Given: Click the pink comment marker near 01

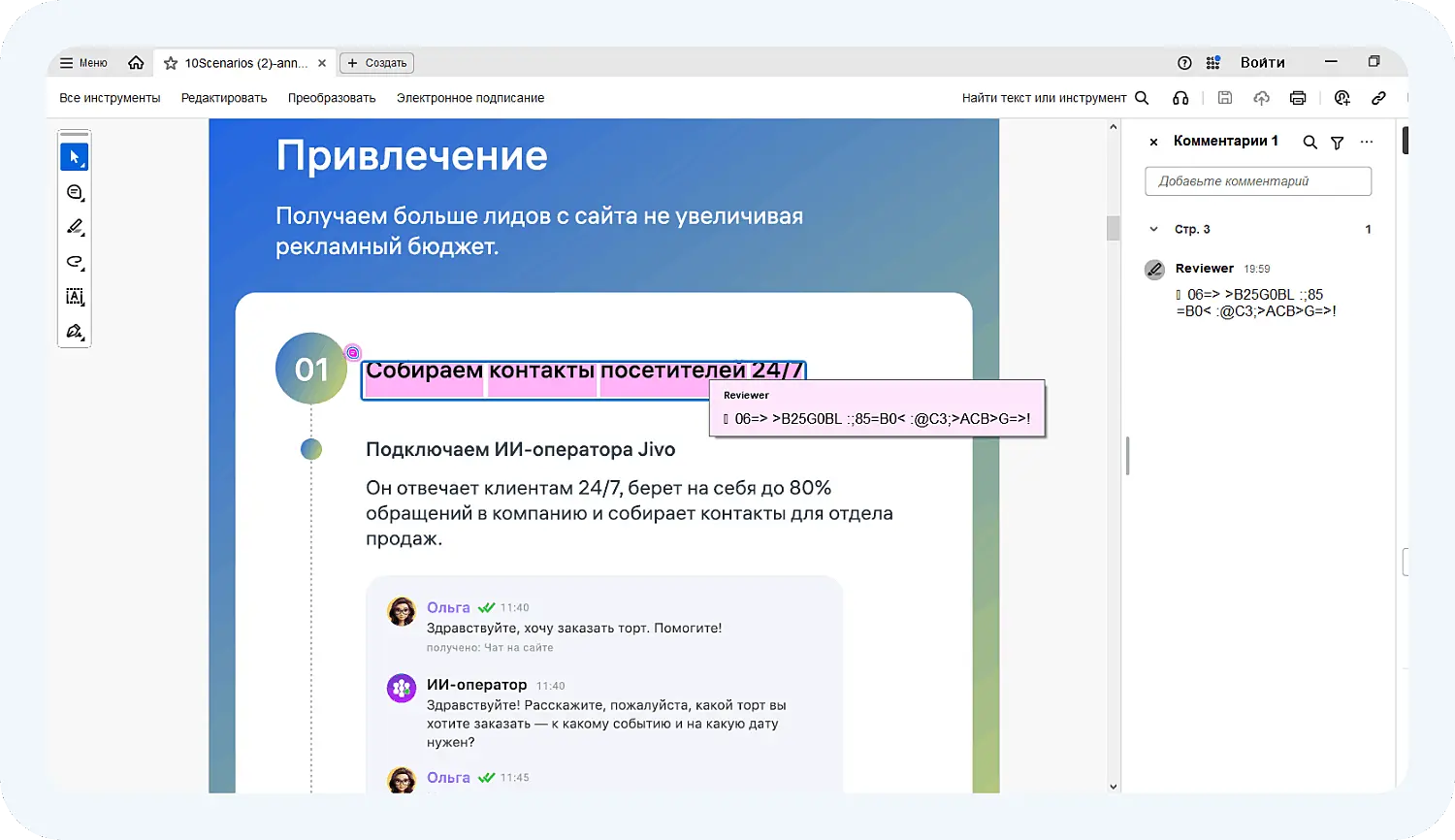Looking at the screenshot, I should coord(353,353).
